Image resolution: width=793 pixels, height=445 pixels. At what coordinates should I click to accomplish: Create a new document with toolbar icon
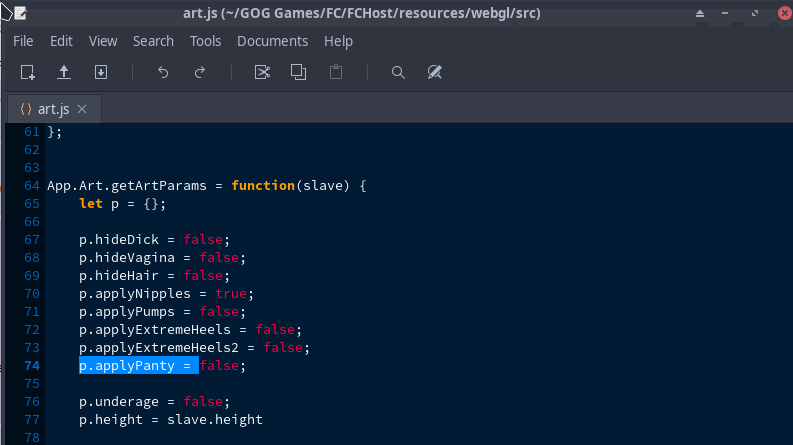(x=28, y=72)
